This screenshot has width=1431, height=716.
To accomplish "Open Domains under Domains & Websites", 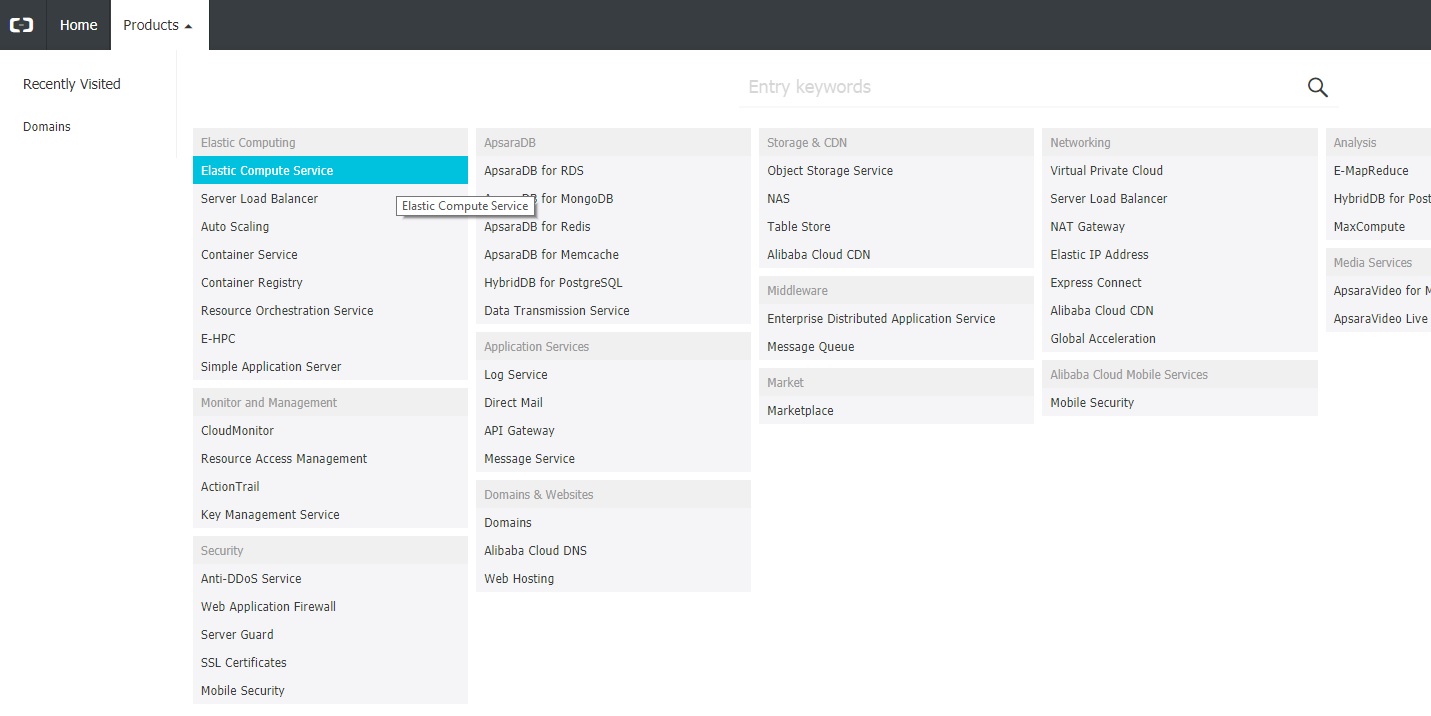I will [x=613, y=522].
